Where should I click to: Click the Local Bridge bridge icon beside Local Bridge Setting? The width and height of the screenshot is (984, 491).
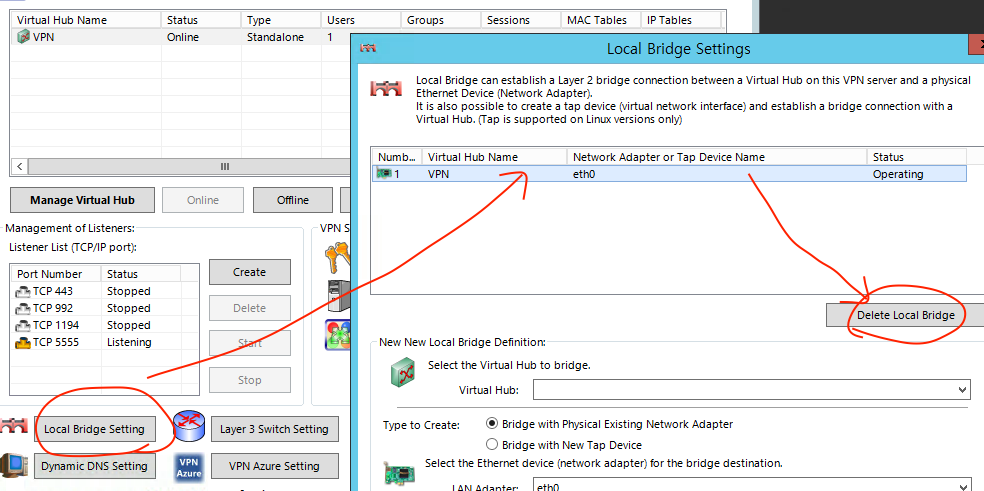(14, 426)
